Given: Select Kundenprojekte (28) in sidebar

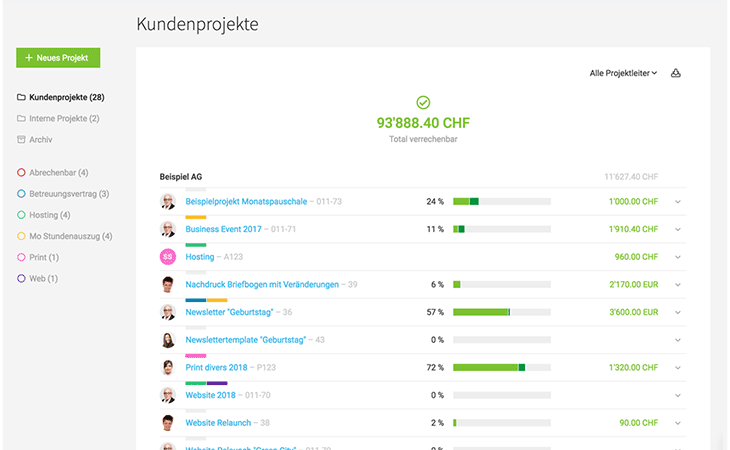Looking at the screenshot, I should pos(67,97).
